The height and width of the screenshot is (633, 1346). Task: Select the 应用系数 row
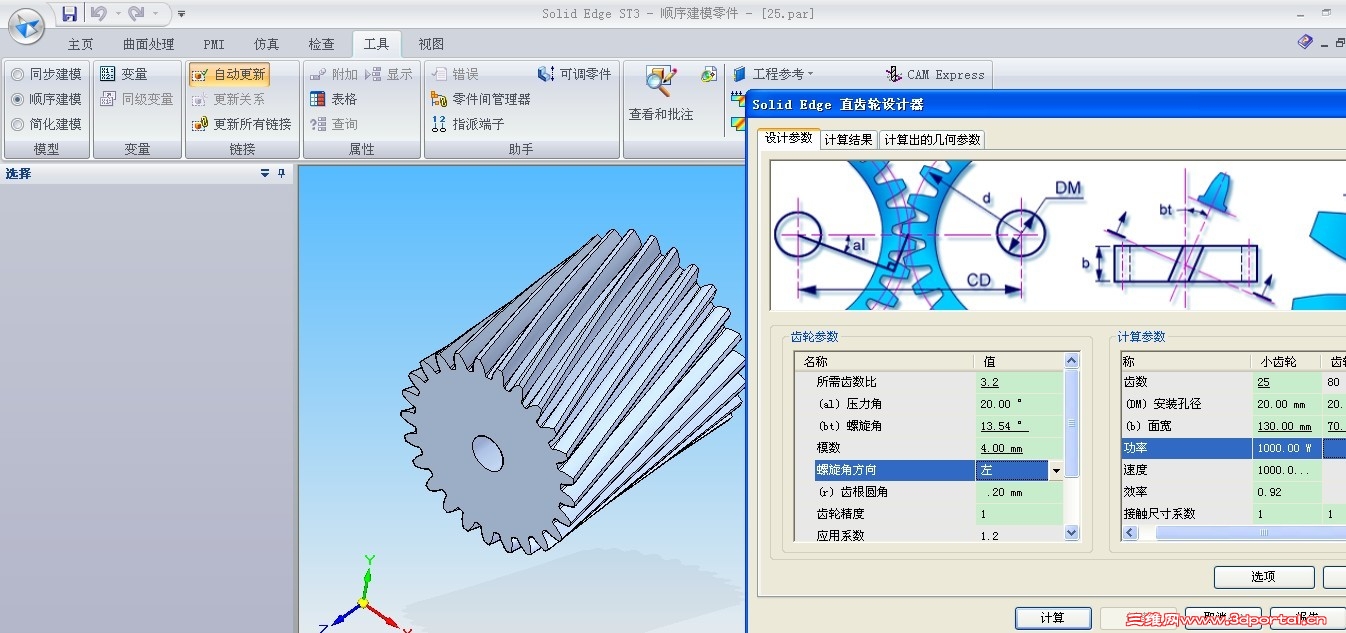pyautogui.click(x=929, y=536)
